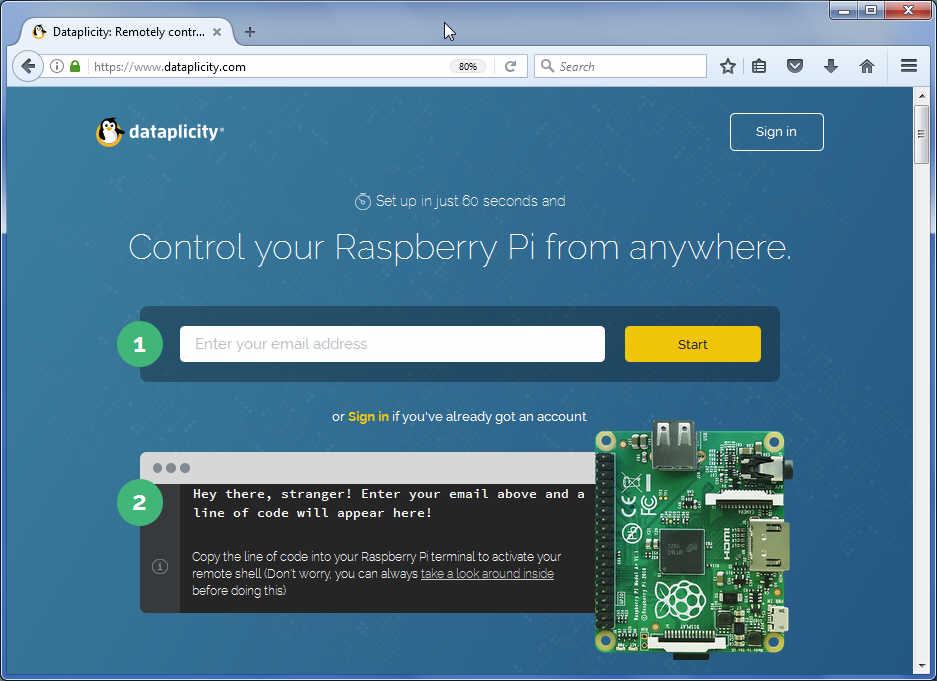The image size is (937, 681).
Task: Click the browser back arrow button
Action: 28,67
